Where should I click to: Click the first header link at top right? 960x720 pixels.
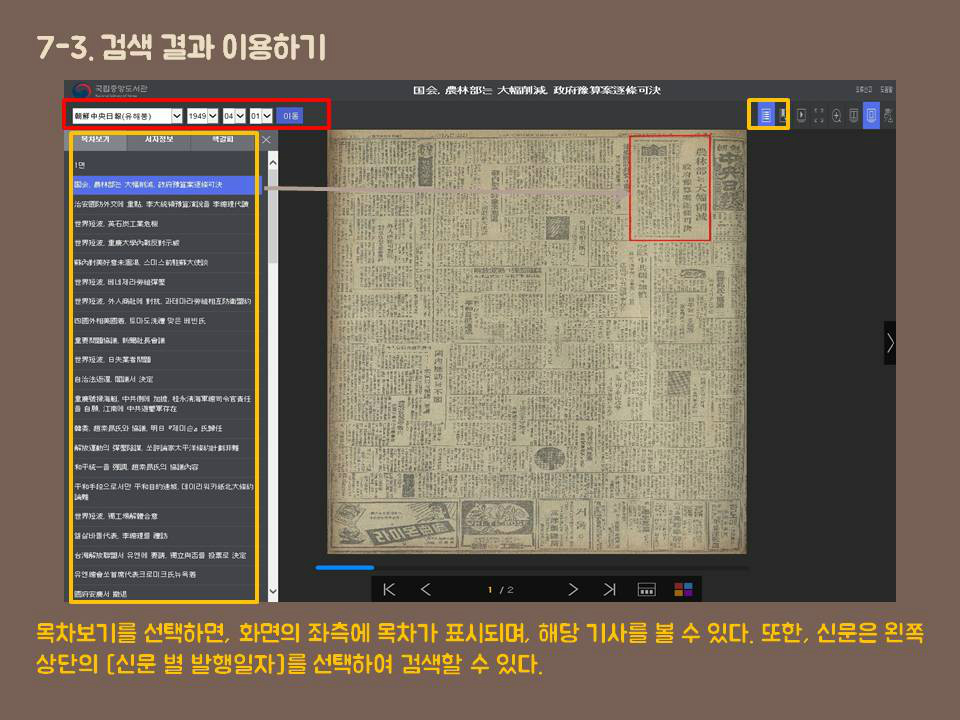(864, 90)
